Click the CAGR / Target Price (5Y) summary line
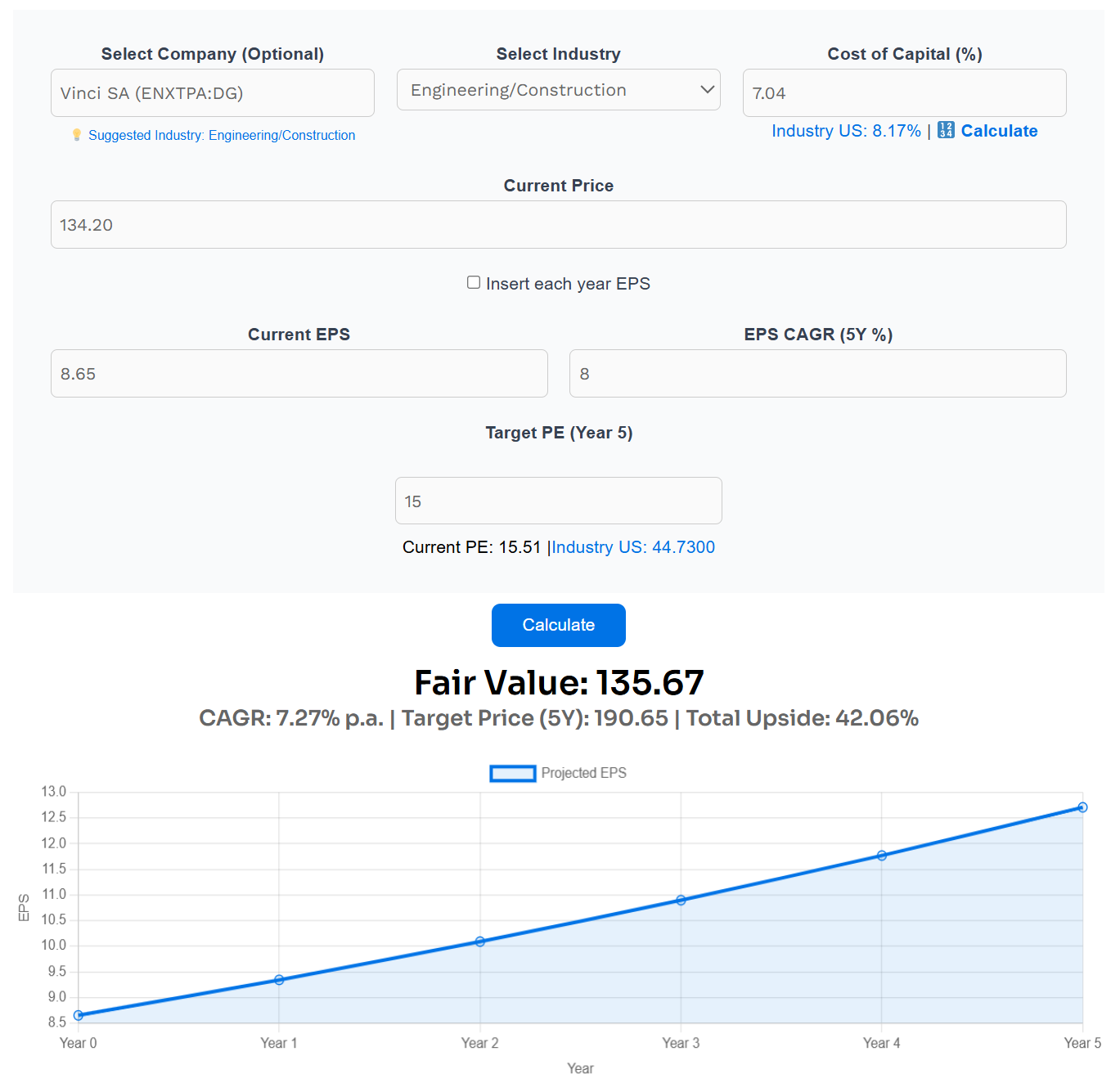Screen dimensions: 1120x1092 [559, 718]
